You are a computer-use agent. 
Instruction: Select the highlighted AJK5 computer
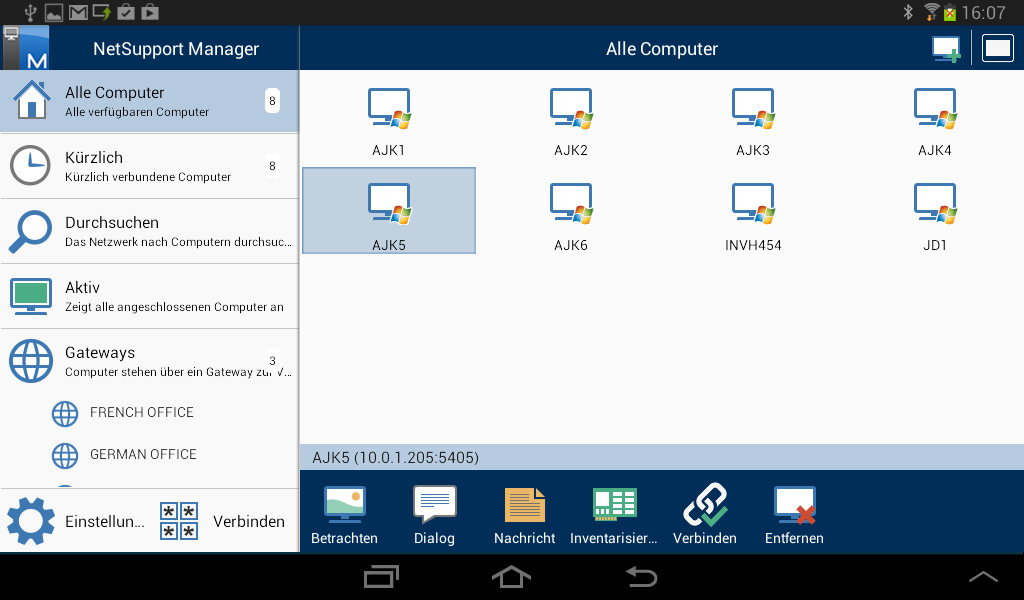point(389,210)
